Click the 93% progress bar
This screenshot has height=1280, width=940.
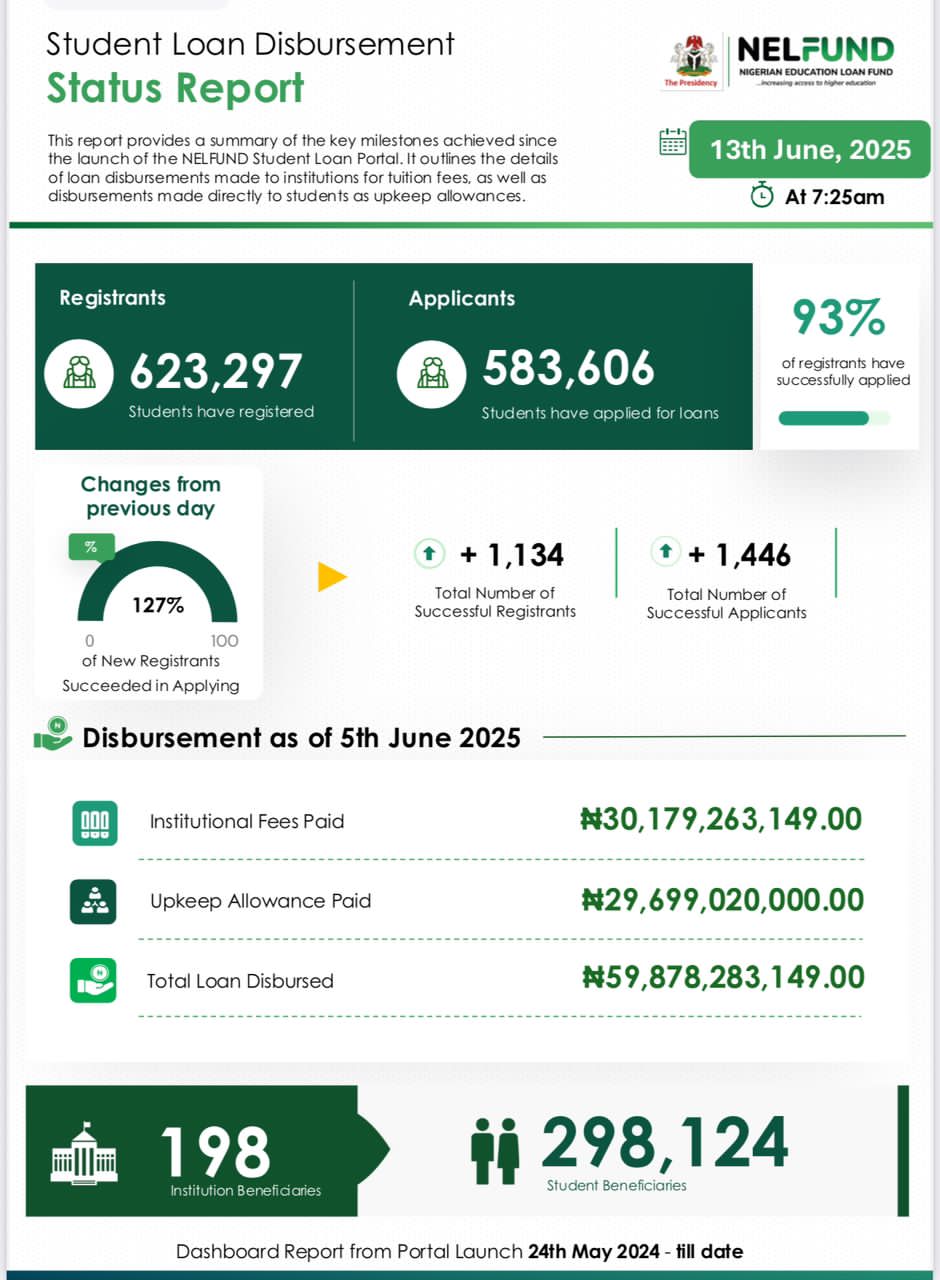click(833, 418)
